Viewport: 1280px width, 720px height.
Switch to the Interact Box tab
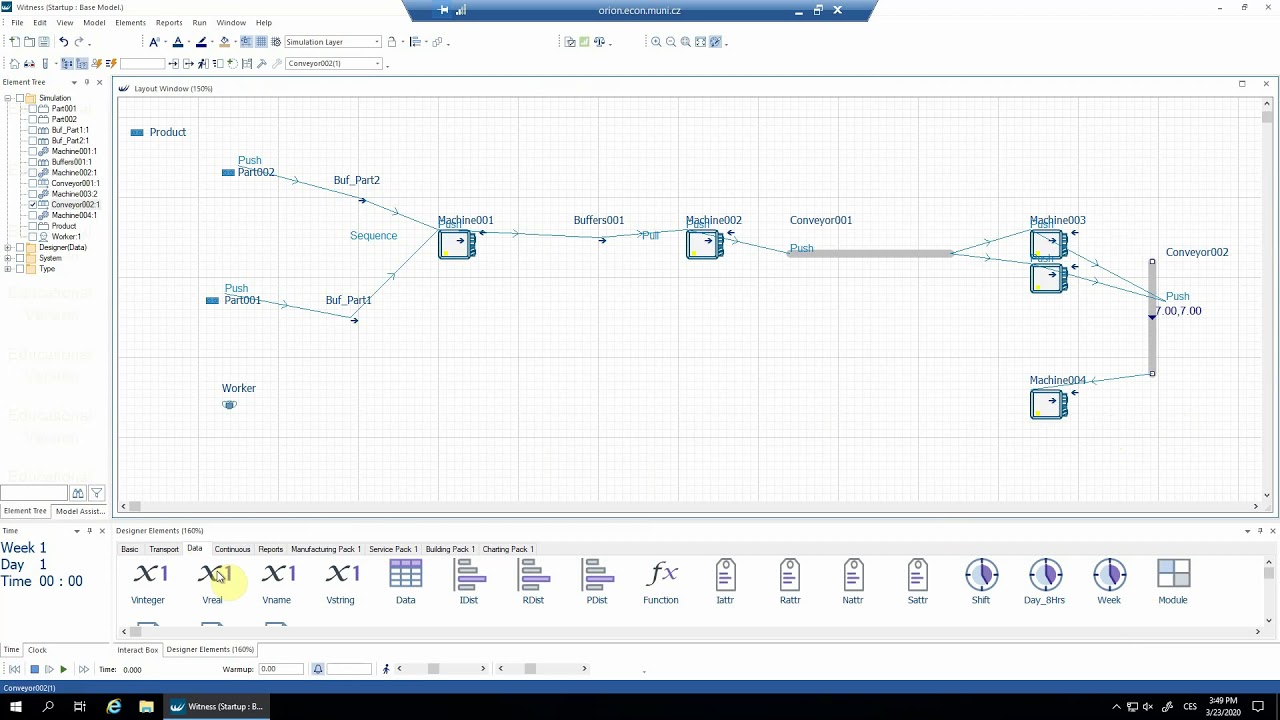tap(138, 650)
